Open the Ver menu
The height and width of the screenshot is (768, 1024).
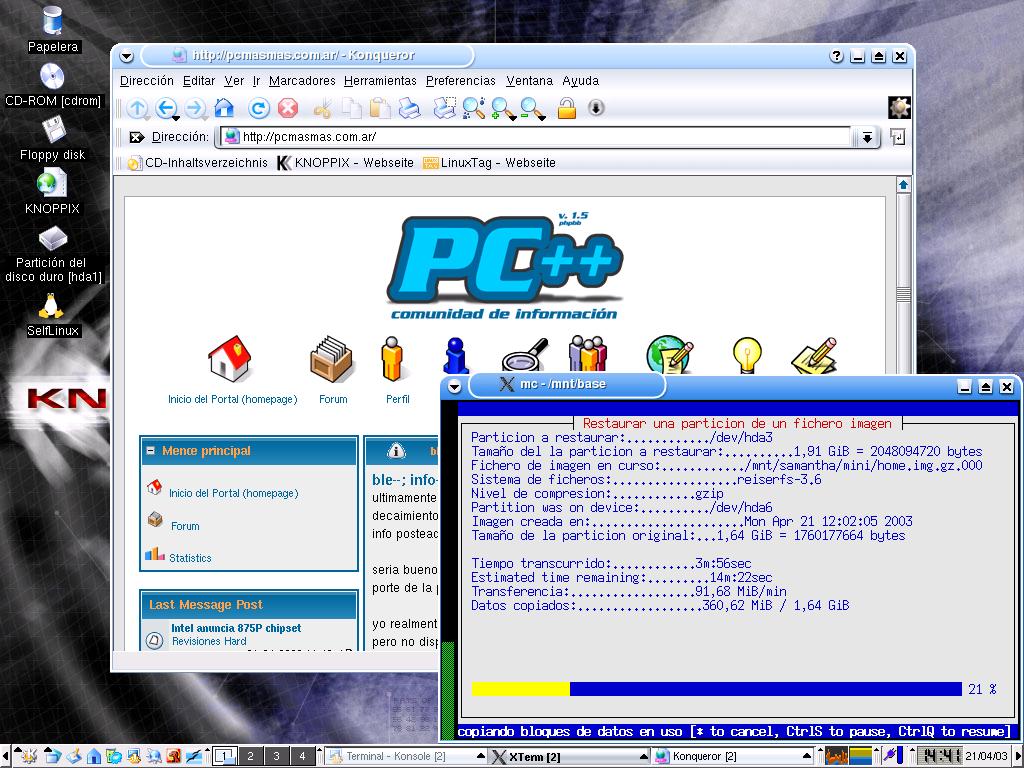tap(234, 81)
